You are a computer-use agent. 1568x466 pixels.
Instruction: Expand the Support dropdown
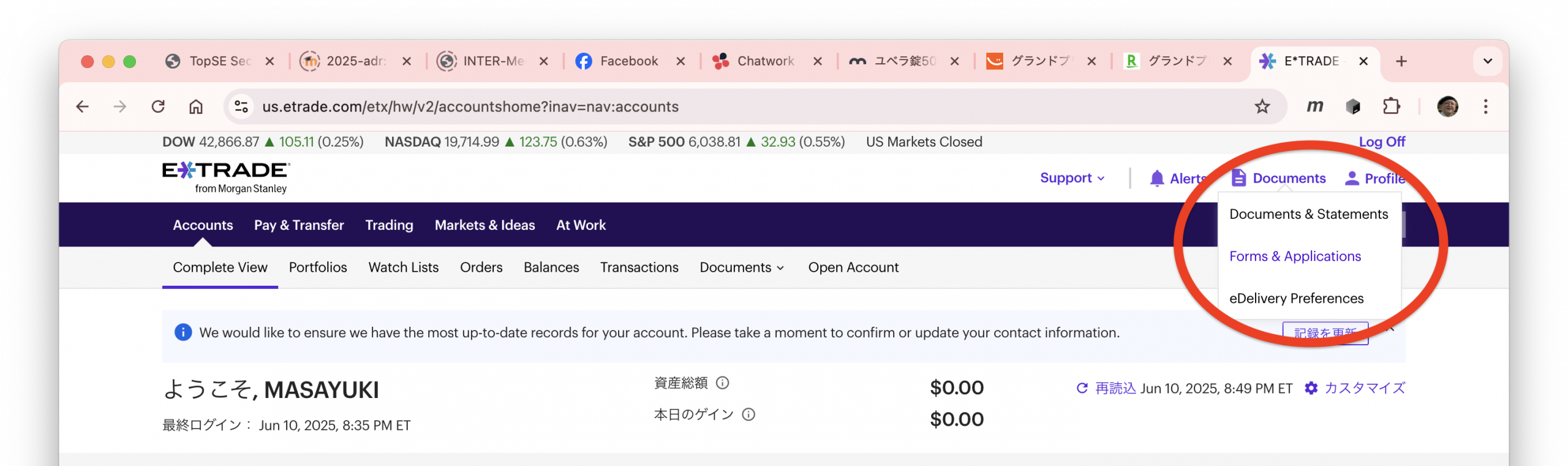pos(1072,178)
